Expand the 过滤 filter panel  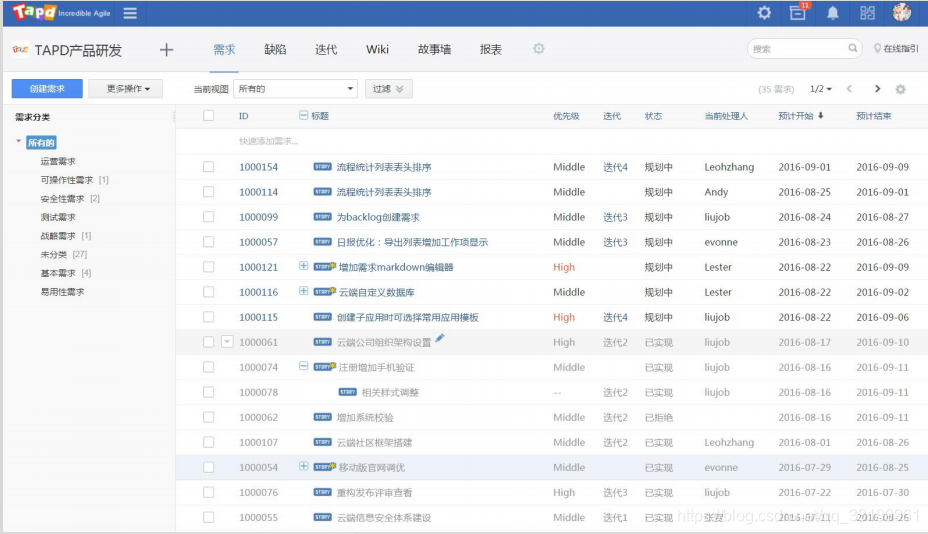(x=388, y=89)
